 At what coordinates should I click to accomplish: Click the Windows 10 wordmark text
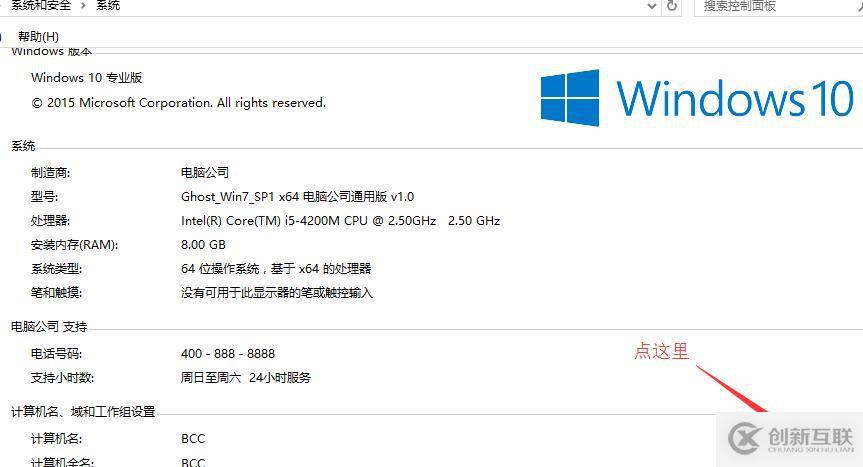735,98
